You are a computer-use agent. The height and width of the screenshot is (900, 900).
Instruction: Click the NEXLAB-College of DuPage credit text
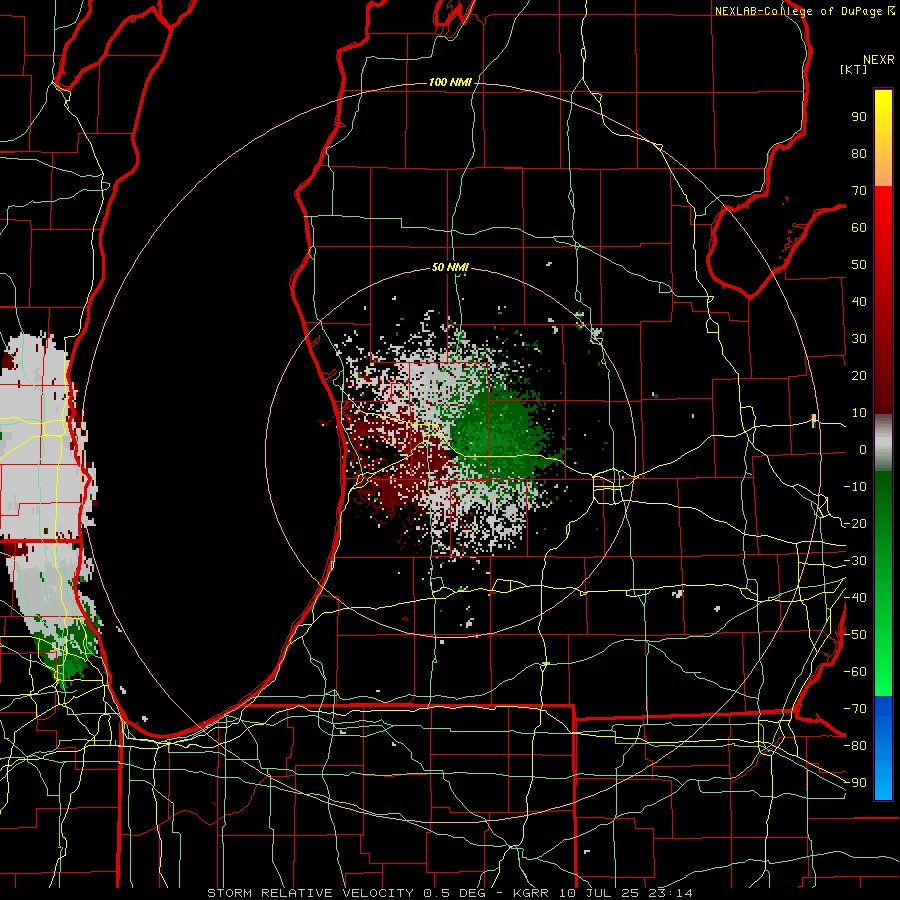(x=798, y=11)
